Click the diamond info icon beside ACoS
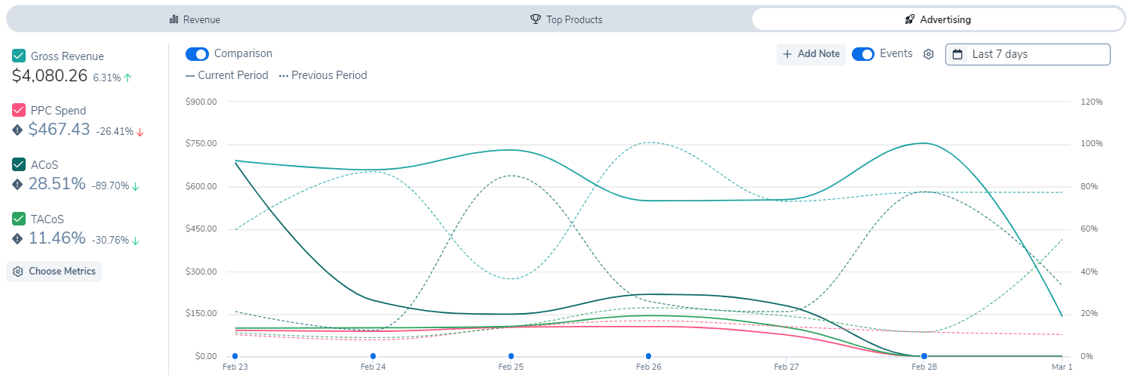 18,184
